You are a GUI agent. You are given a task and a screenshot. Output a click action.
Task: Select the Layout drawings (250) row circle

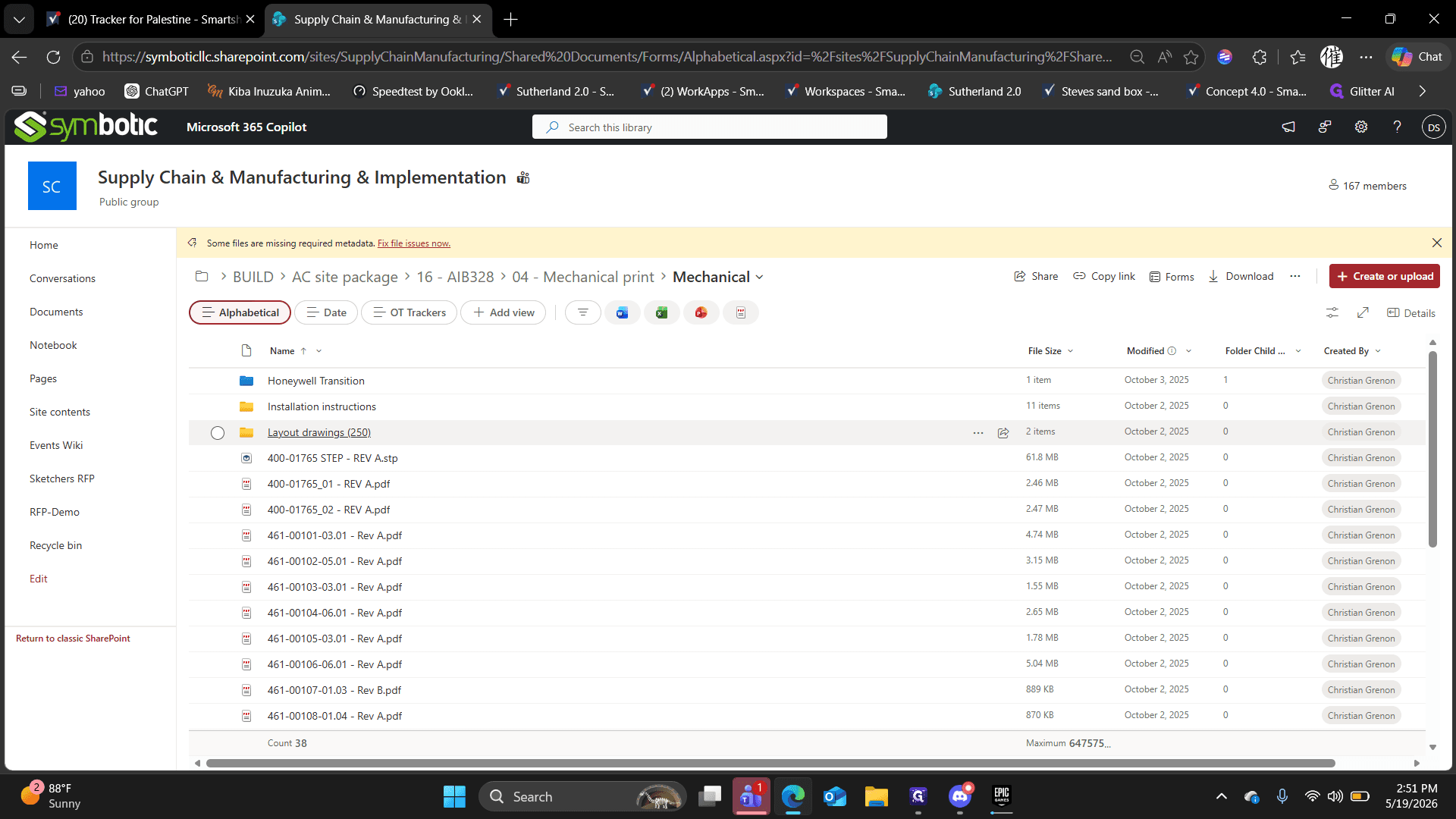click(x=218, y=433)
